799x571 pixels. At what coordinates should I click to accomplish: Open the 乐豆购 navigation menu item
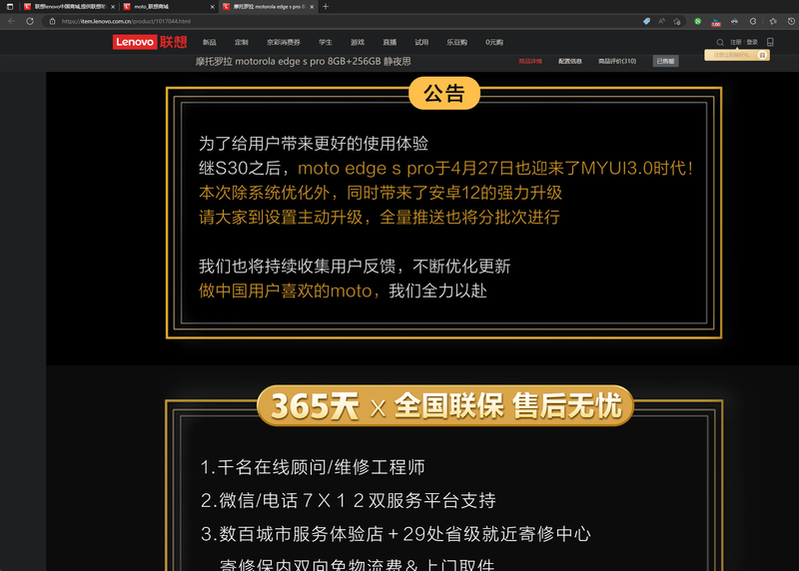click(x=457, y=42)
